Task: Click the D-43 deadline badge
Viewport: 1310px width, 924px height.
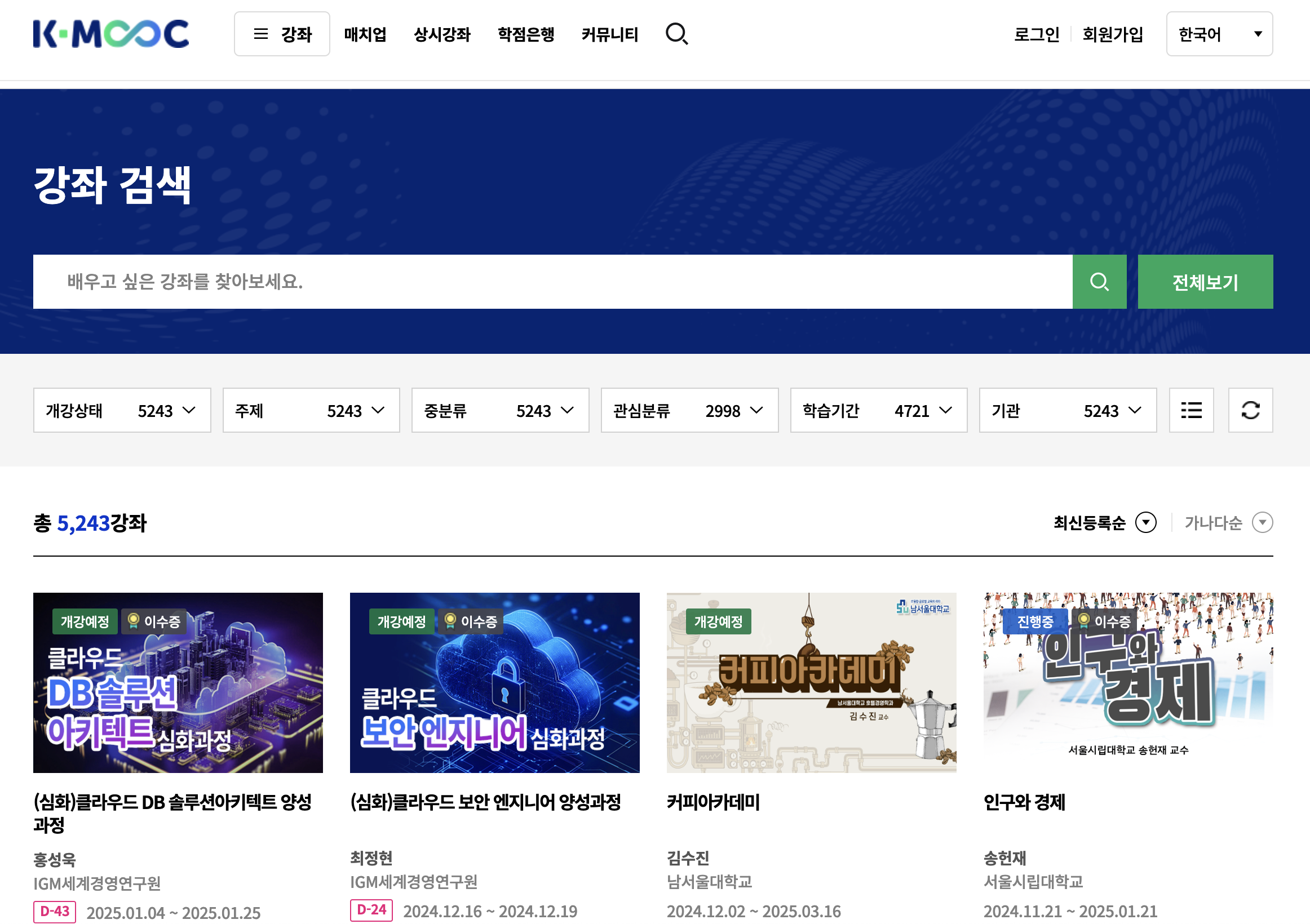Action: pos(55,911)
